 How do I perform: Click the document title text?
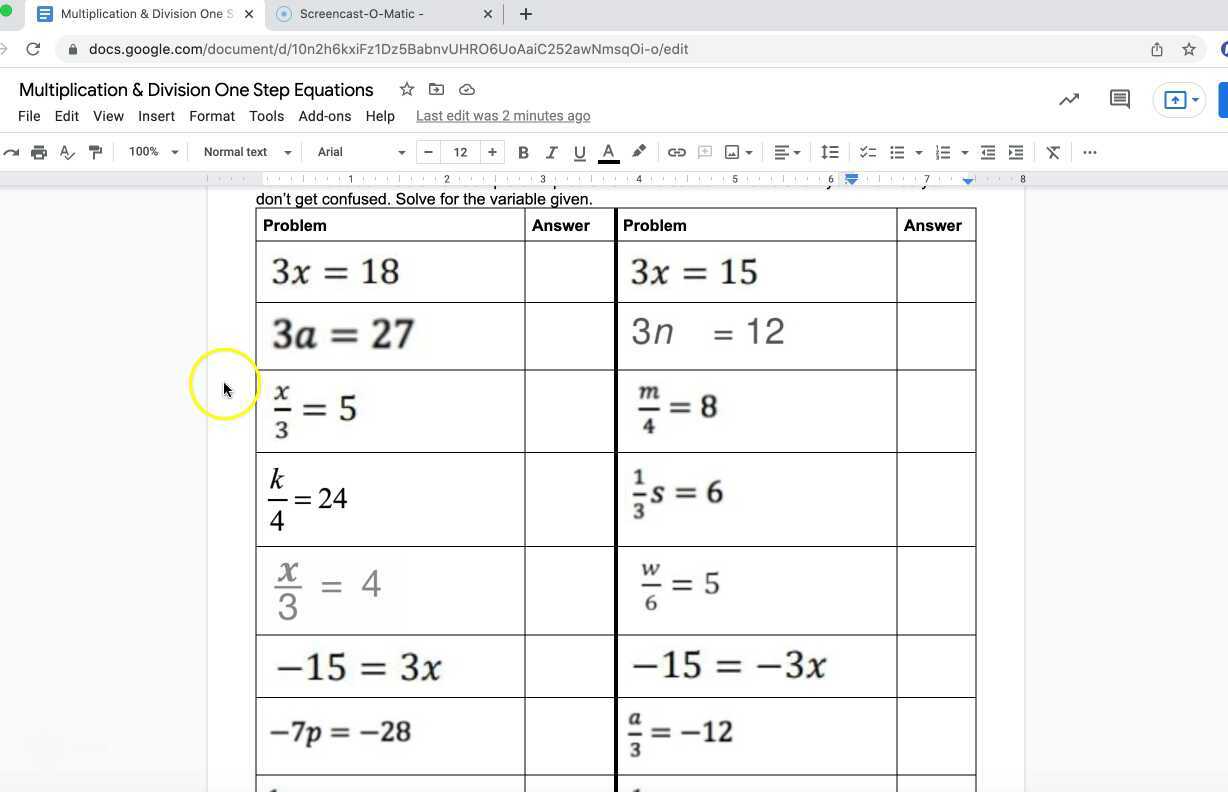196,90
